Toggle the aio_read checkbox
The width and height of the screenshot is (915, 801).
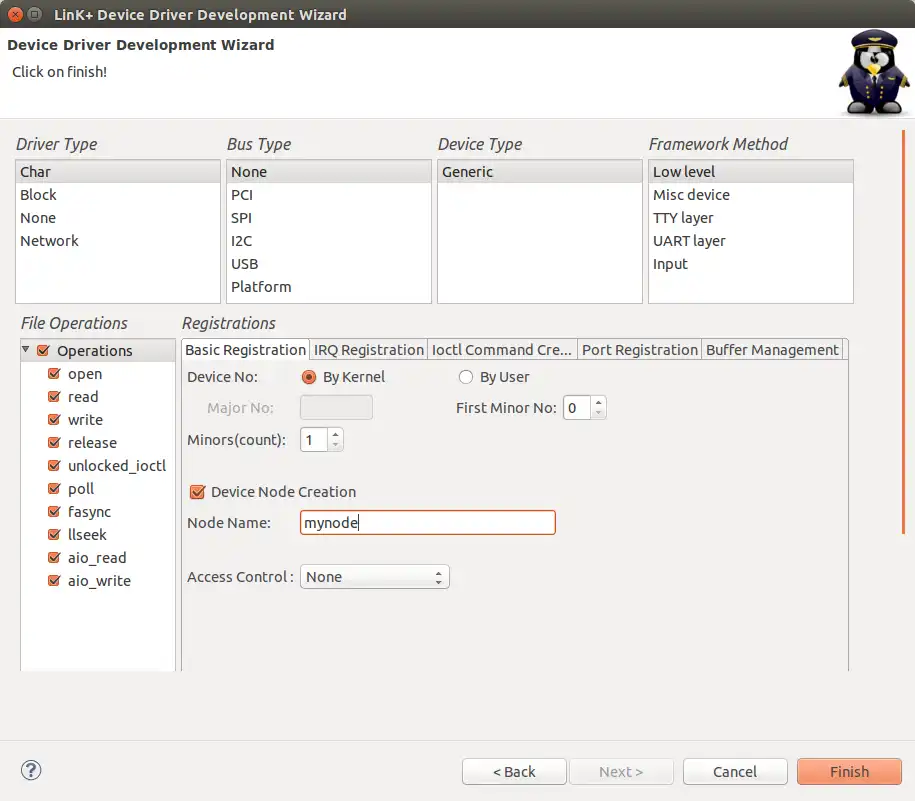pos(54,558)
